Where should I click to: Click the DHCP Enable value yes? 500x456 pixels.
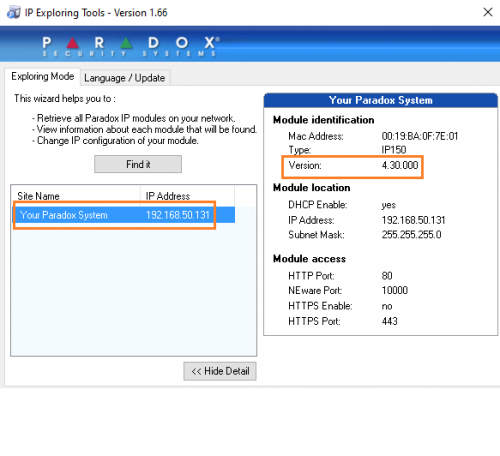click(389, 205)
